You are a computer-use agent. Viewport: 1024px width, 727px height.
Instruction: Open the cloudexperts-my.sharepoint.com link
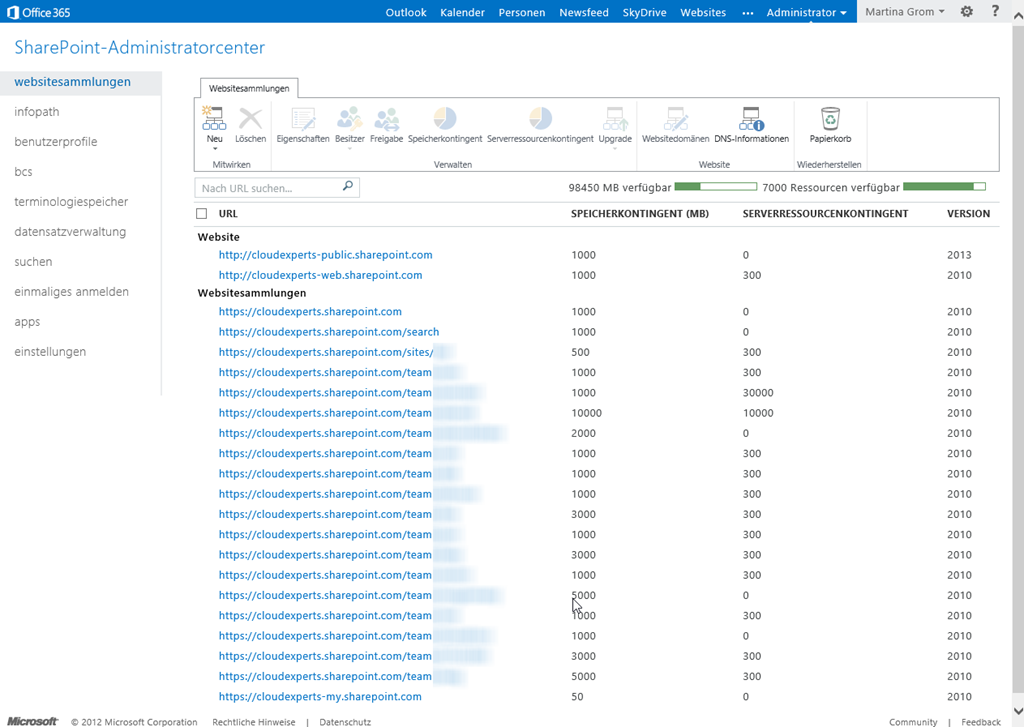[320, 697]
